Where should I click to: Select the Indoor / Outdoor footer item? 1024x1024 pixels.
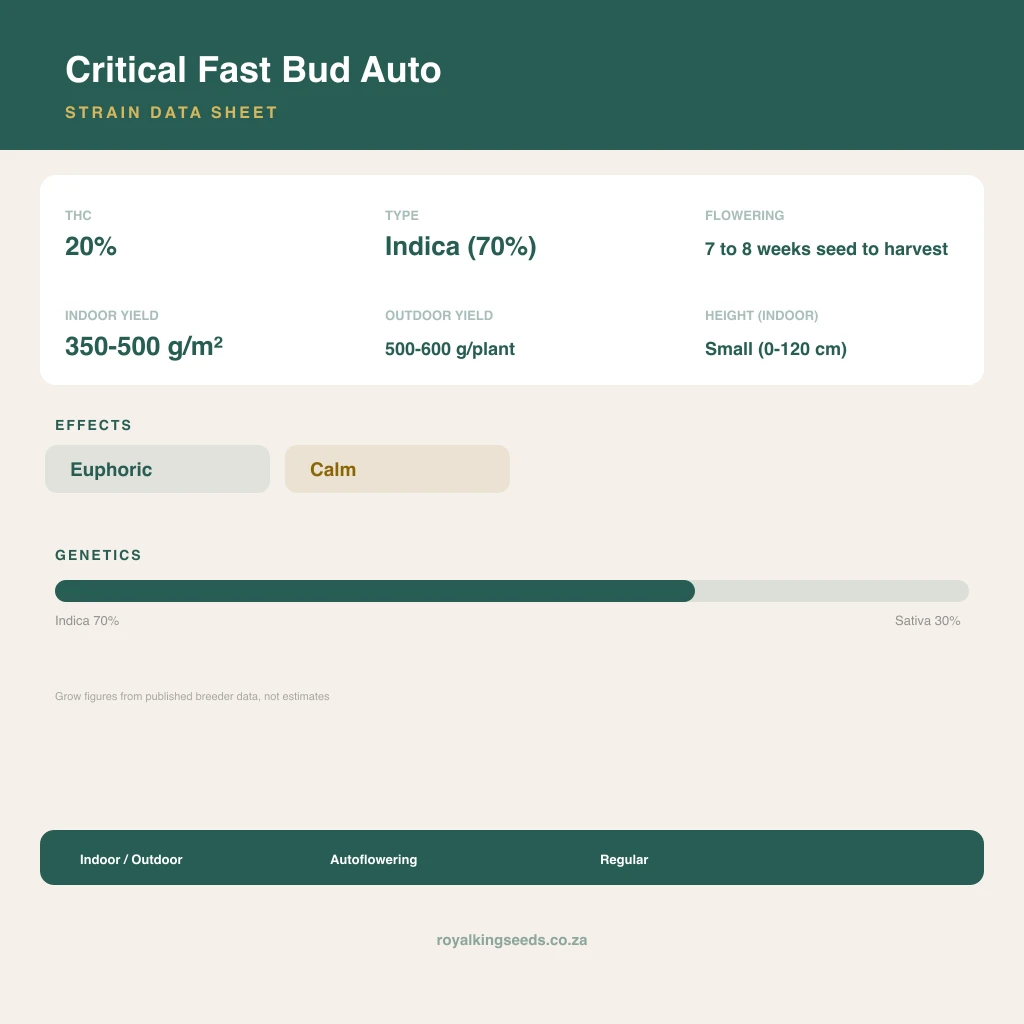[x=131, y=859]
